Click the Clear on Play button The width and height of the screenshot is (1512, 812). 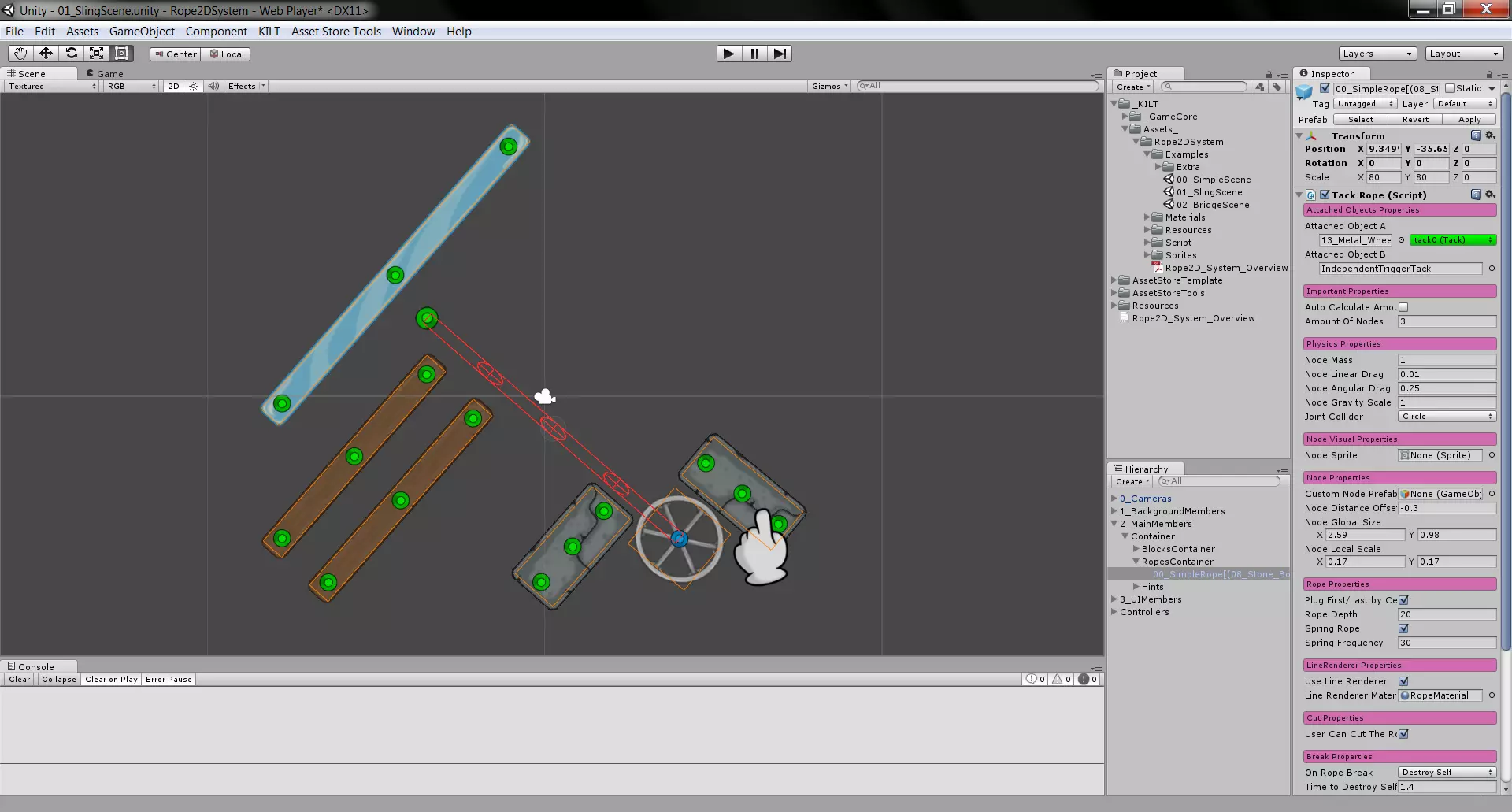111,680
